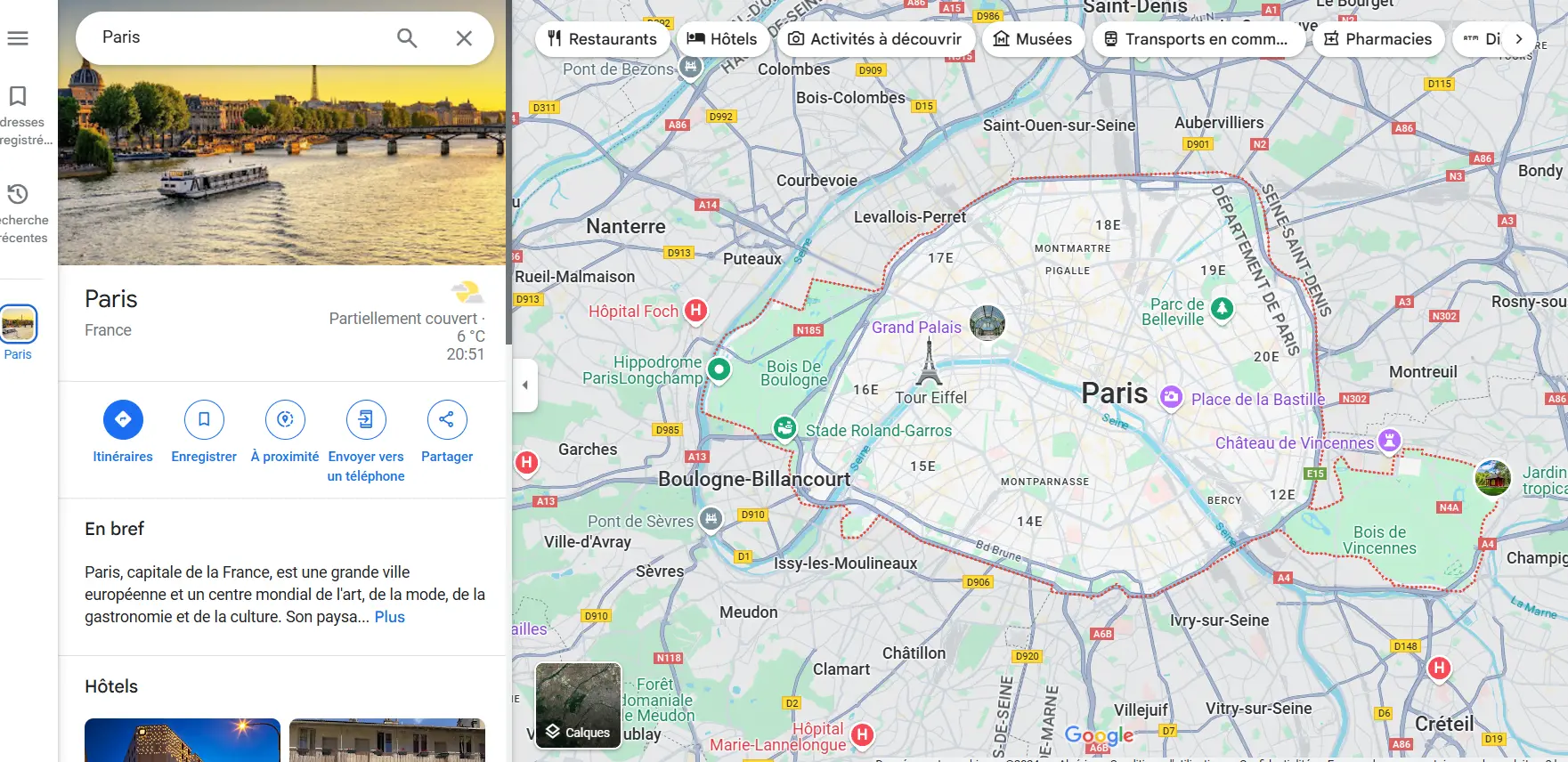Open the Calques layers switcher

[578, 706]
